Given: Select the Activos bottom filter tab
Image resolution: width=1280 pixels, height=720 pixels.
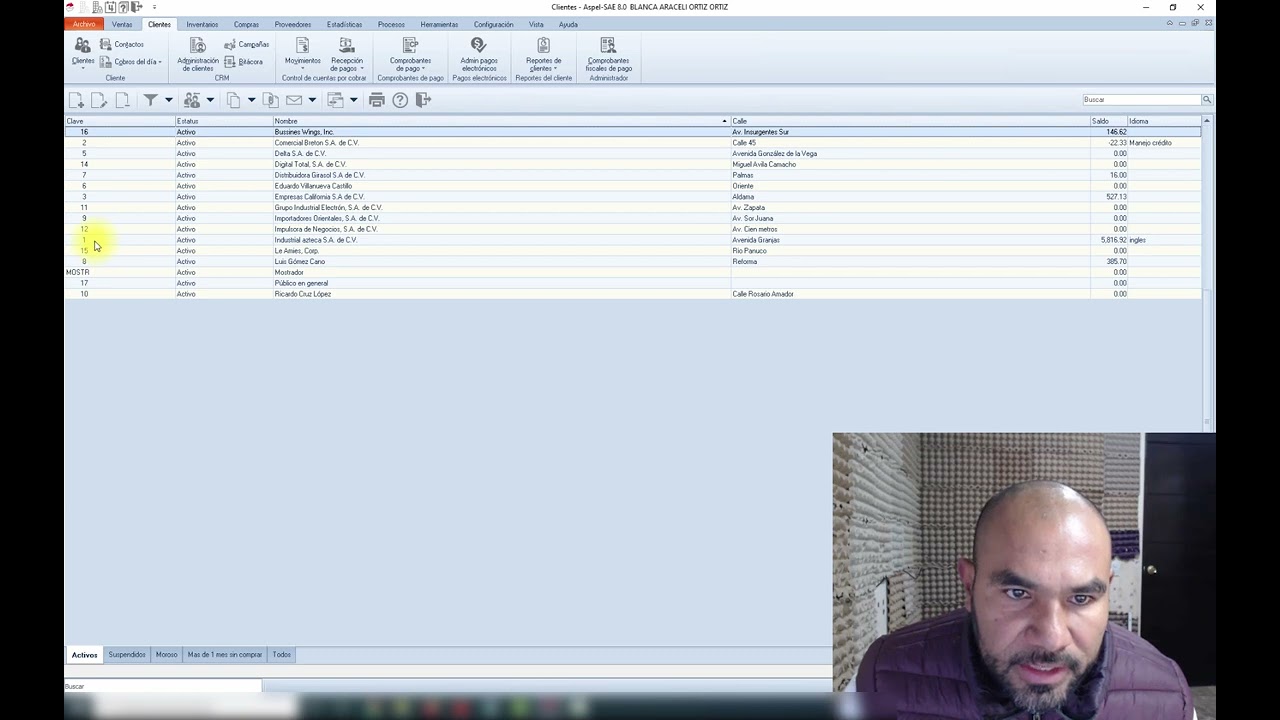Looking at the screenshot, I should tap(84, 655).
